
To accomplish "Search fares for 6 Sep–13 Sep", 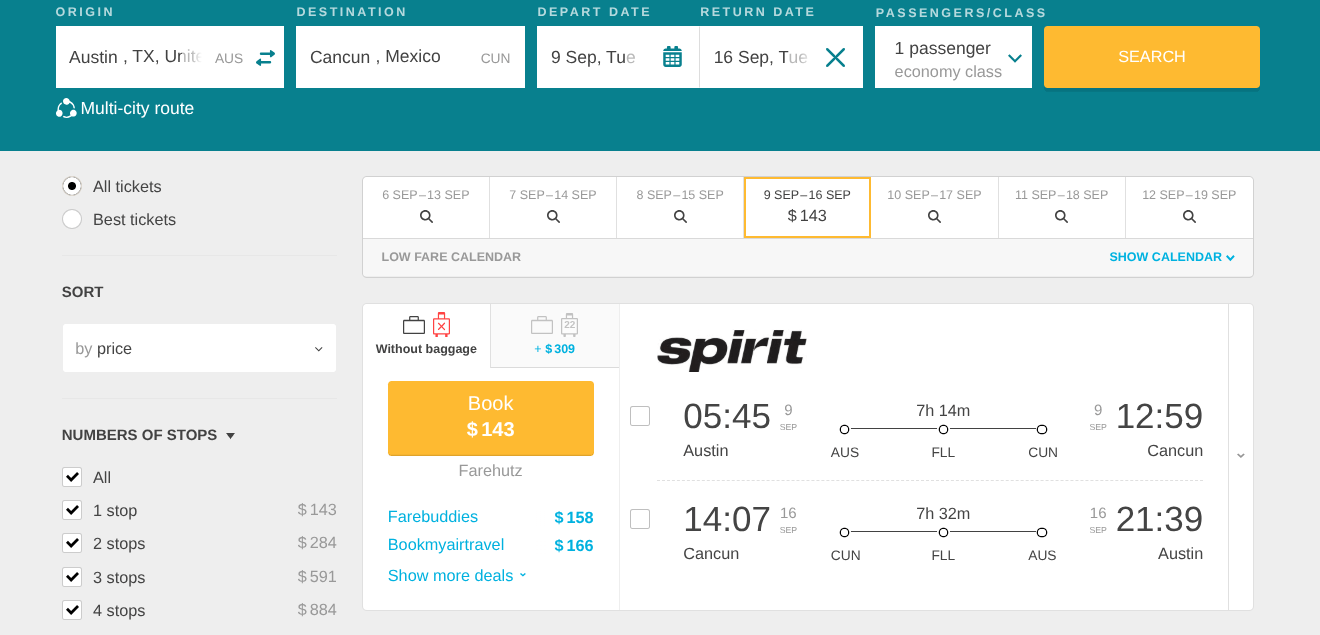I will coord(426,216).
